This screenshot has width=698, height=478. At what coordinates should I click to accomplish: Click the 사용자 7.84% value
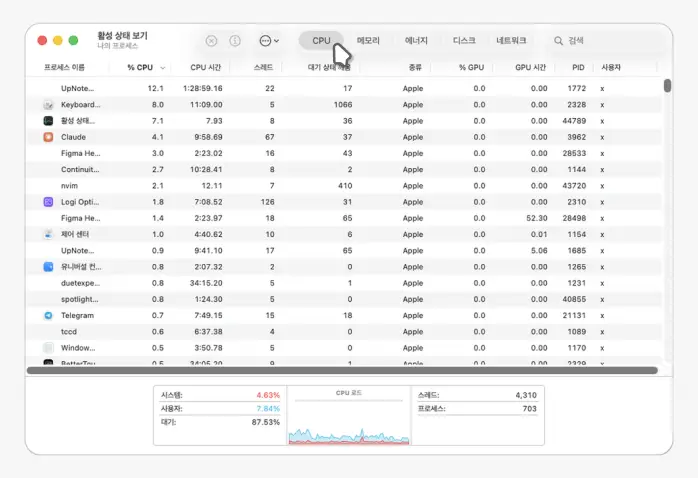point(268,409)
